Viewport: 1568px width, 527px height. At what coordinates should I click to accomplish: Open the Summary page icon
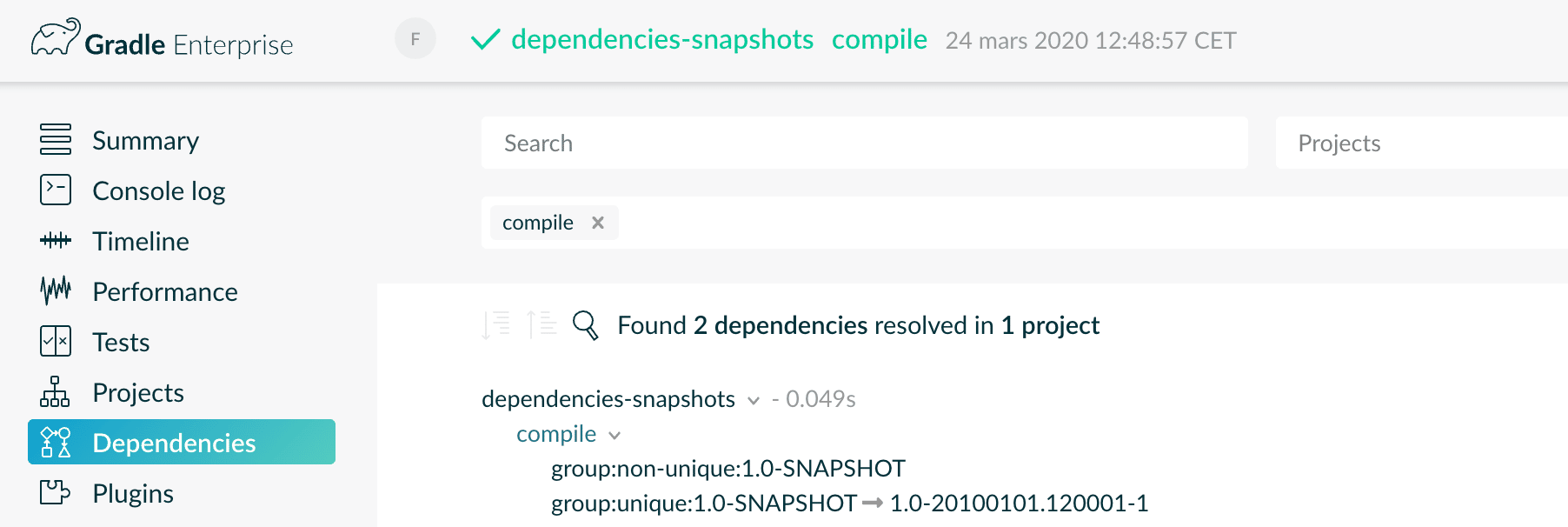click(56, 139)
